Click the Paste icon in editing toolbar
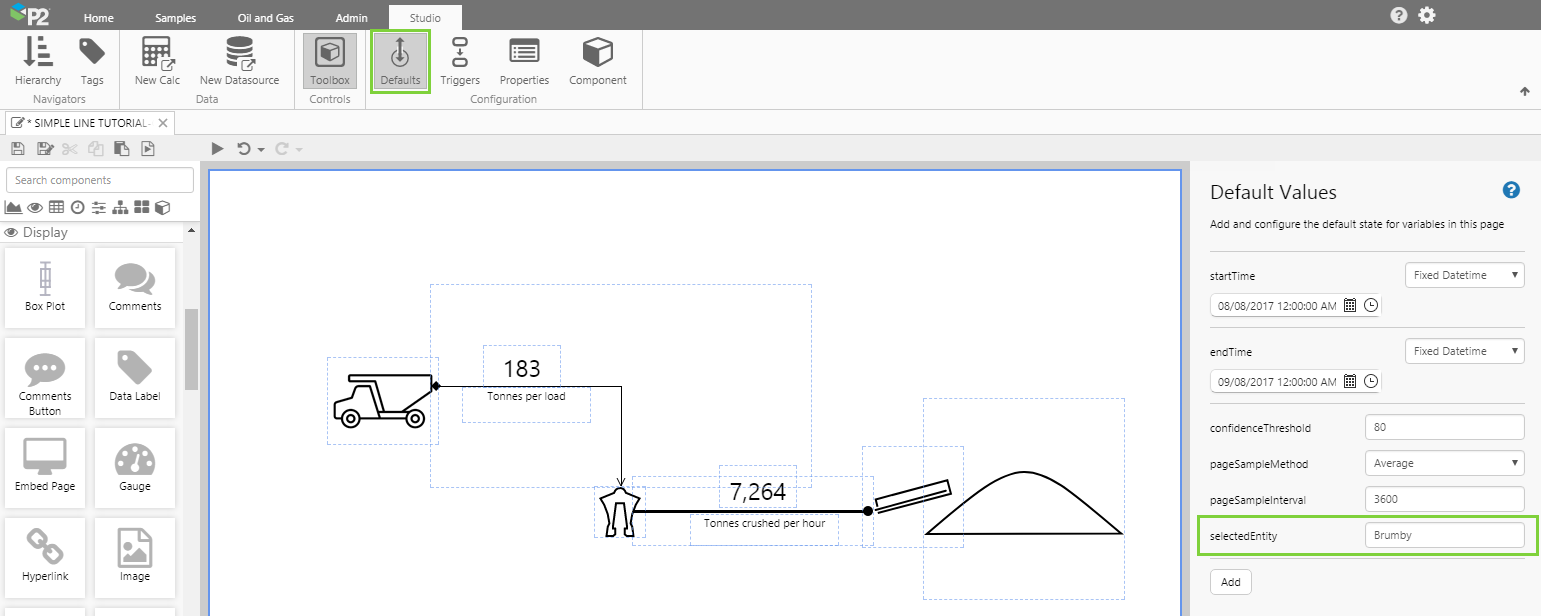 tap(122, 149)
